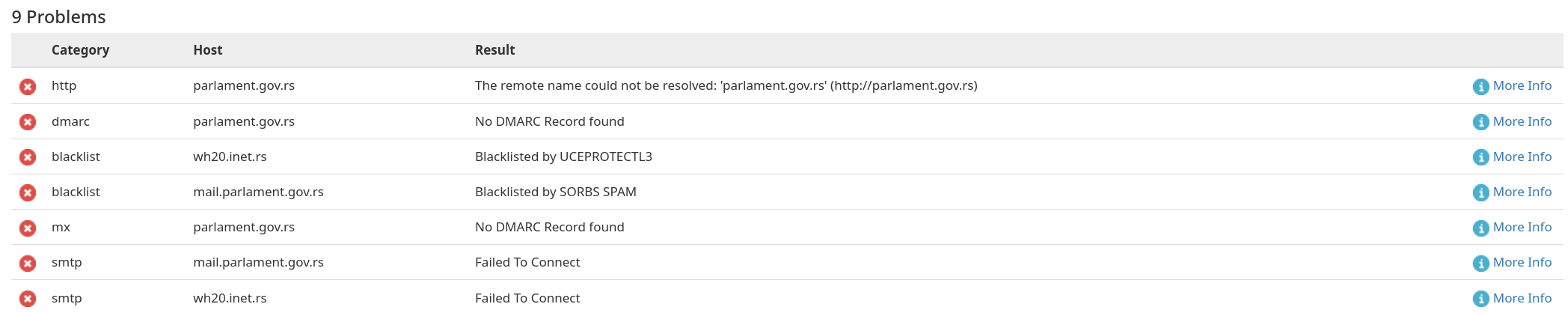This screenshot has height=313, width=1568.
Task: Click the red error icon for the SORBS SPAM blacklist
Action: coord(28,192)
